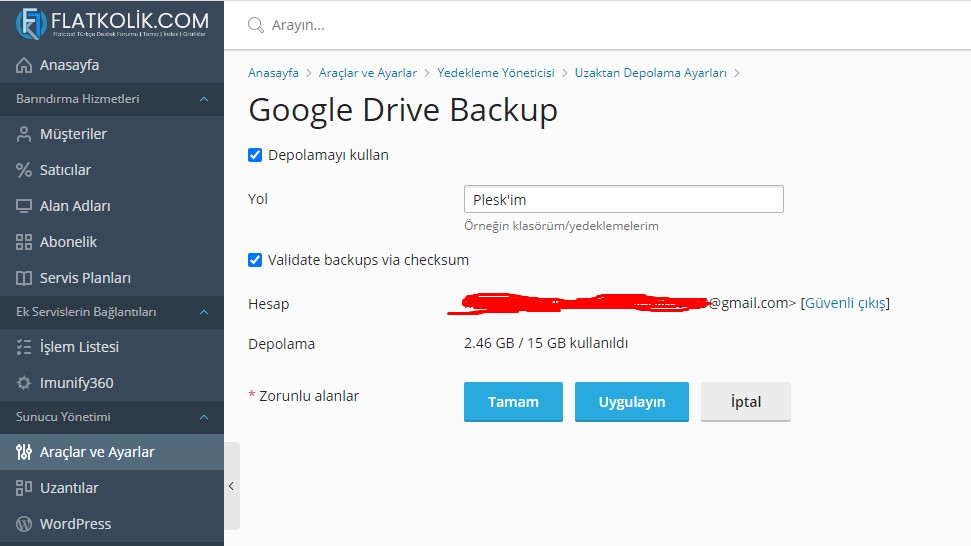The image size is (971, 546).
Task: Open Araçlar ve Ayarlar breadcrumb link
Action: coord(368,73)
